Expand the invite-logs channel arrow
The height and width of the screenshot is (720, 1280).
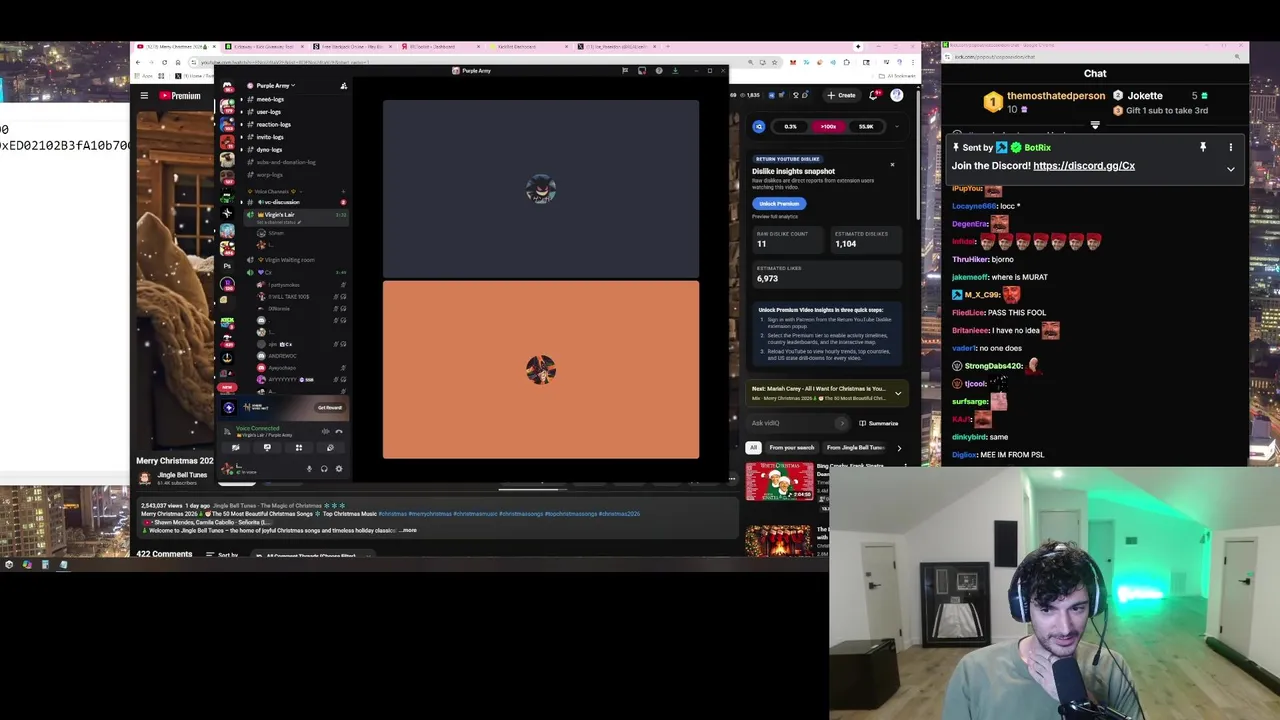241,137
